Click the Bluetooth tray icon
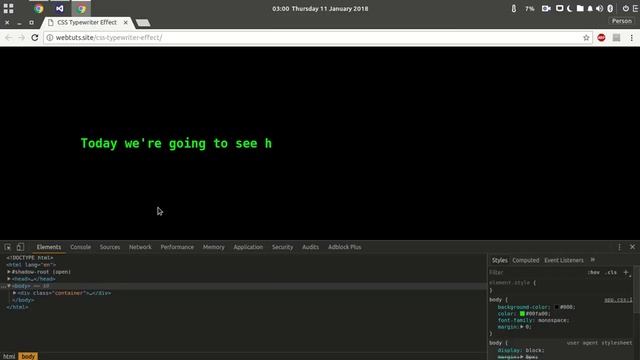 click(x=610, y=8)
